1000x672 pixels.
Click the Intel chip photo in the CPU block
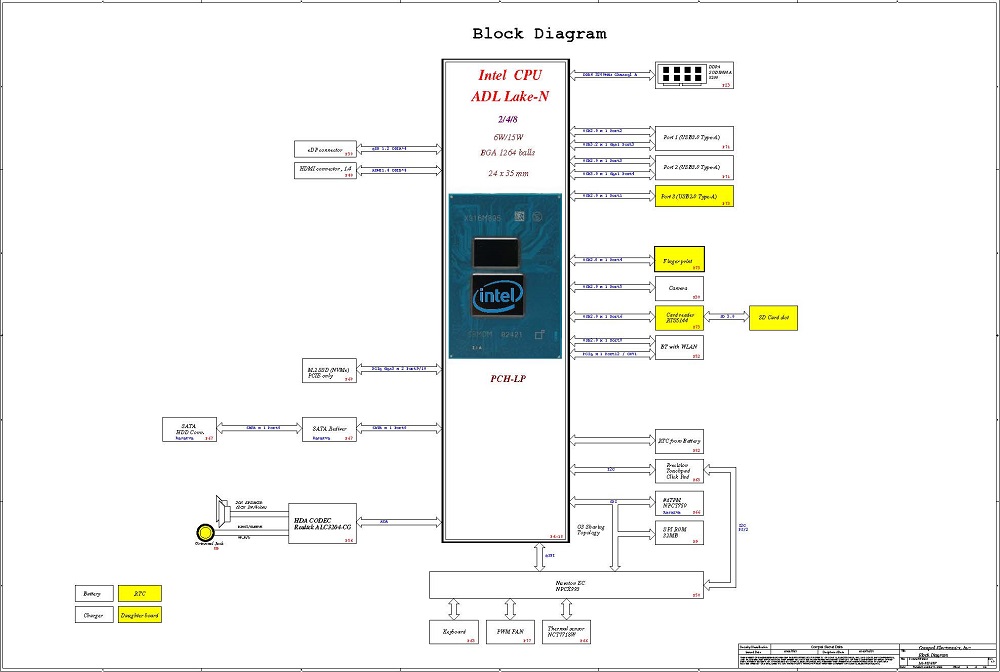click(505, 276)
